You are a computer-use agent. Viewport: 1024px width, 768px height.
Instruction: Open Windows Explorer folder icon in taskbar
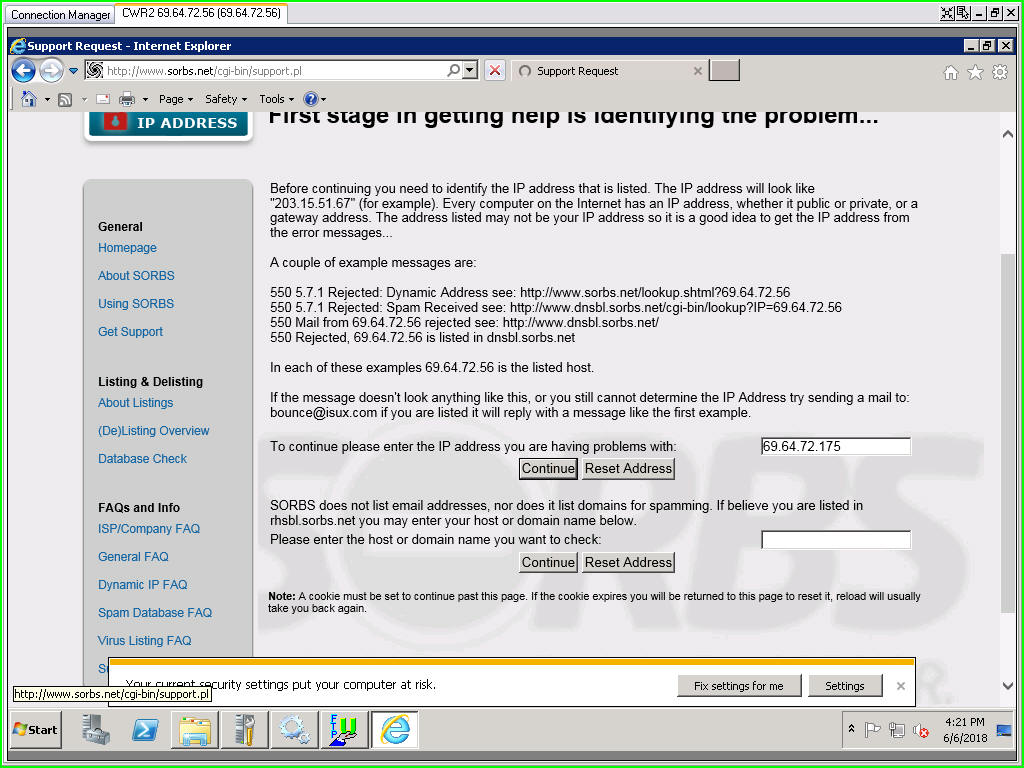[195, 729]
